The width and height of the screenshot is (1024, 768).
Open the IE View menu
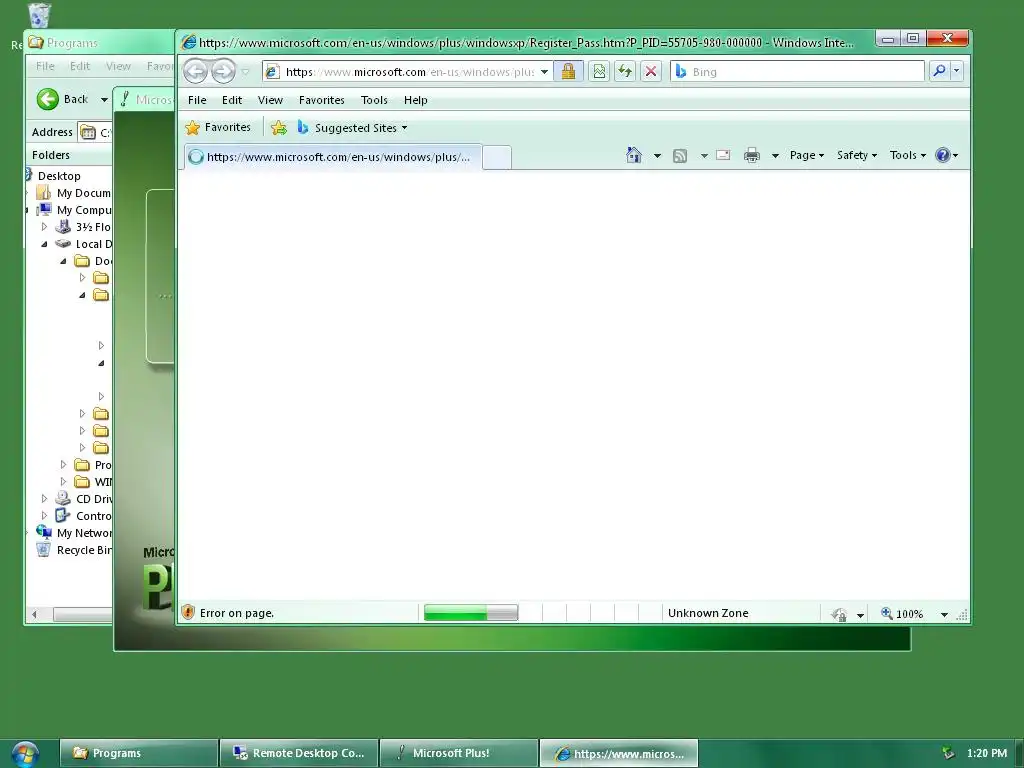(270, 100)
